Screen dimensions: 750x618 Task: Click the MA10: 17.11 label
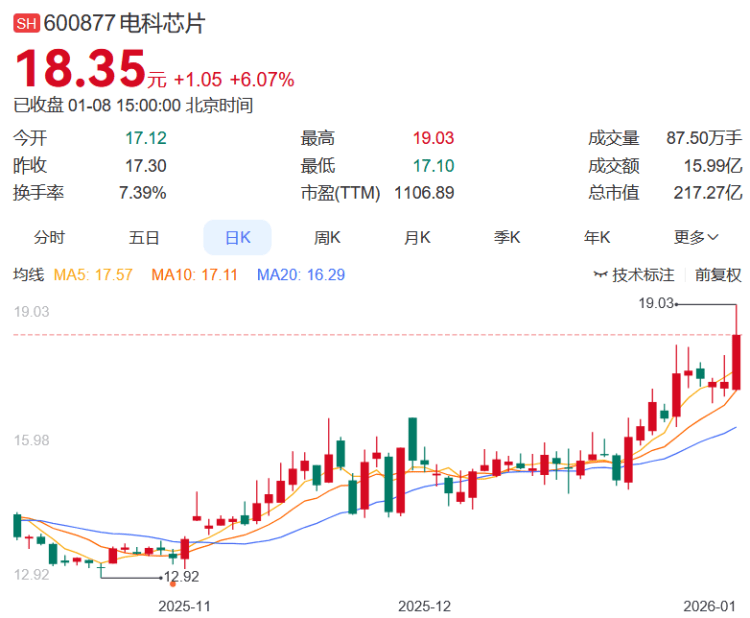[x=194, y=275]
